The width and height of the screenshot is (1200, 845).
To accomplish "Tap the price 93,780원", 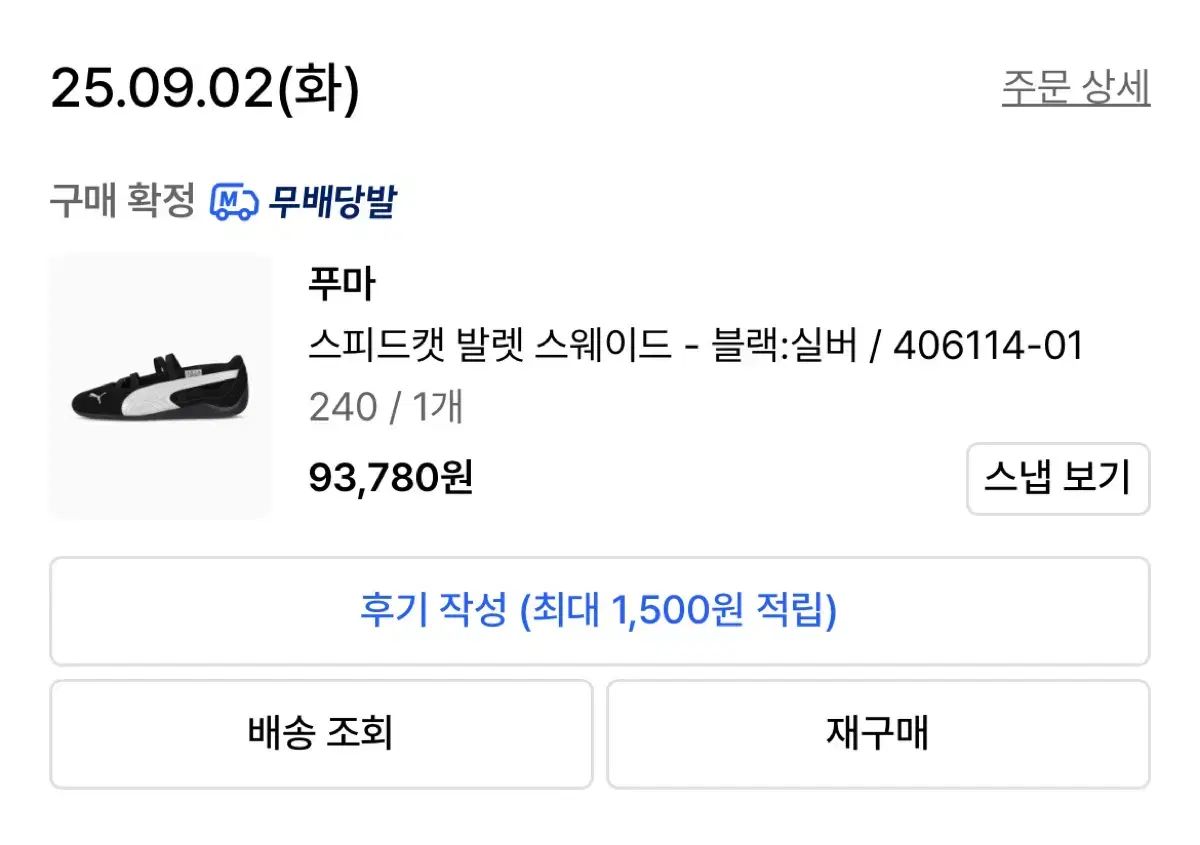I will click(392, 479).
